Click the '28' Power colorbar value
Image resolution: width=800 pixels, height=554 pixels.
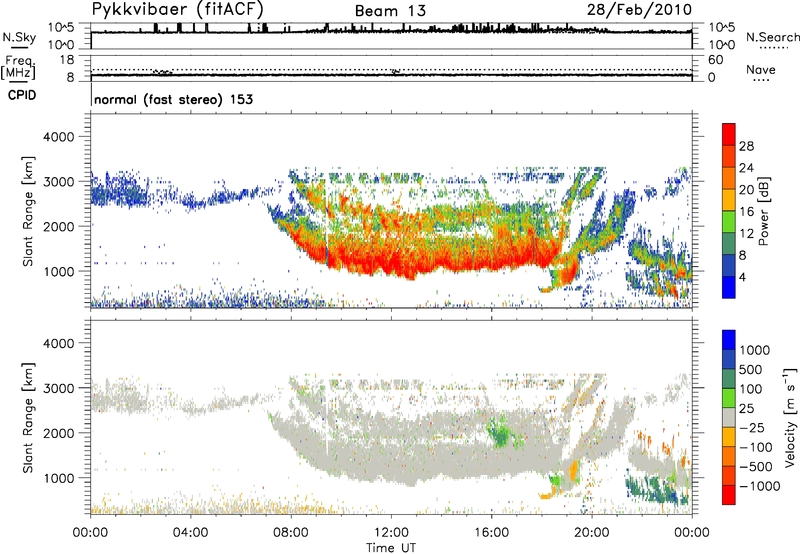(746, 146)
